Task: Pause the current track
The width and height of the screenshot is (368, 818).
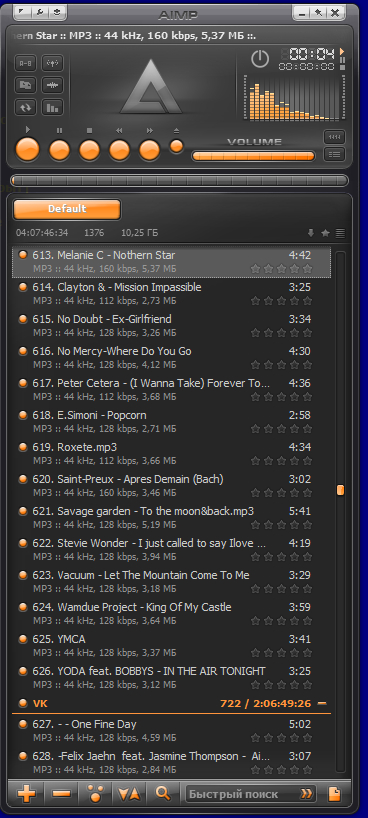Action: click(60, 150)
